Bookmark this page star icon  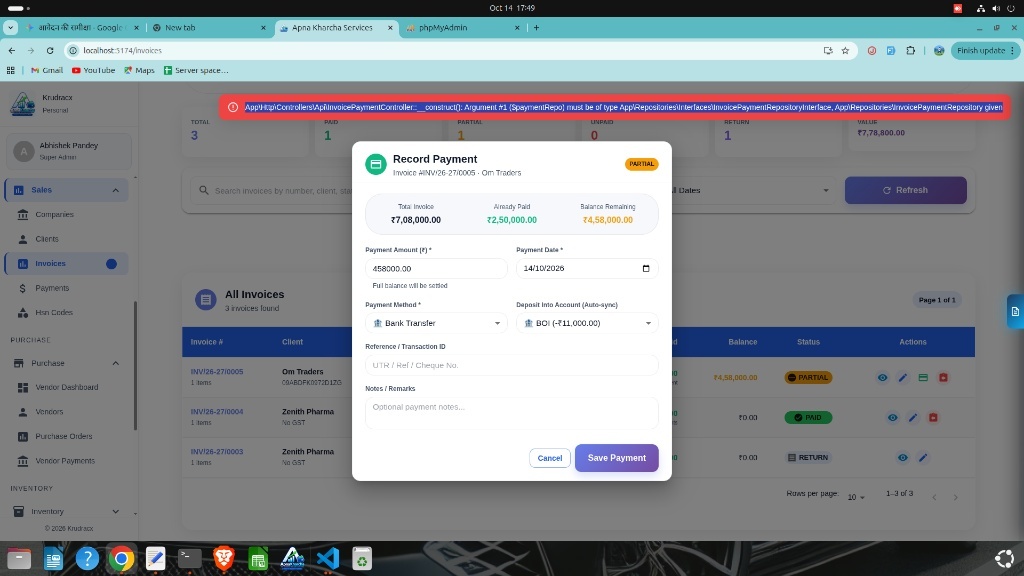tap(845, 50)
